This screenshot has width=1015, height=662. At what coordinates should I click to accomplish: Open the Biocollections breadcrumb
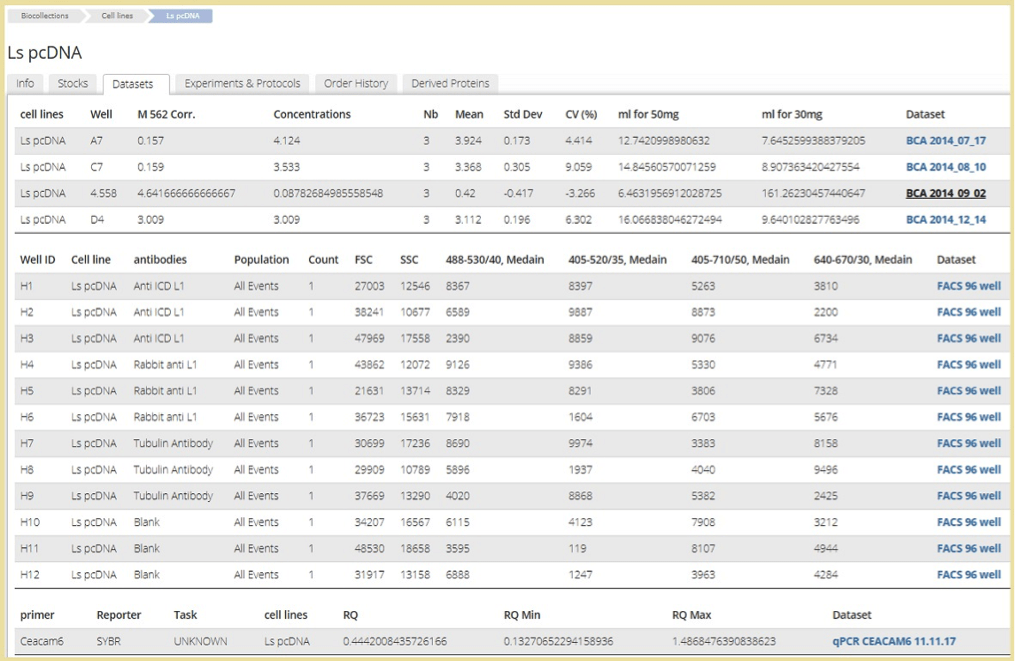[x=44, y=16]
